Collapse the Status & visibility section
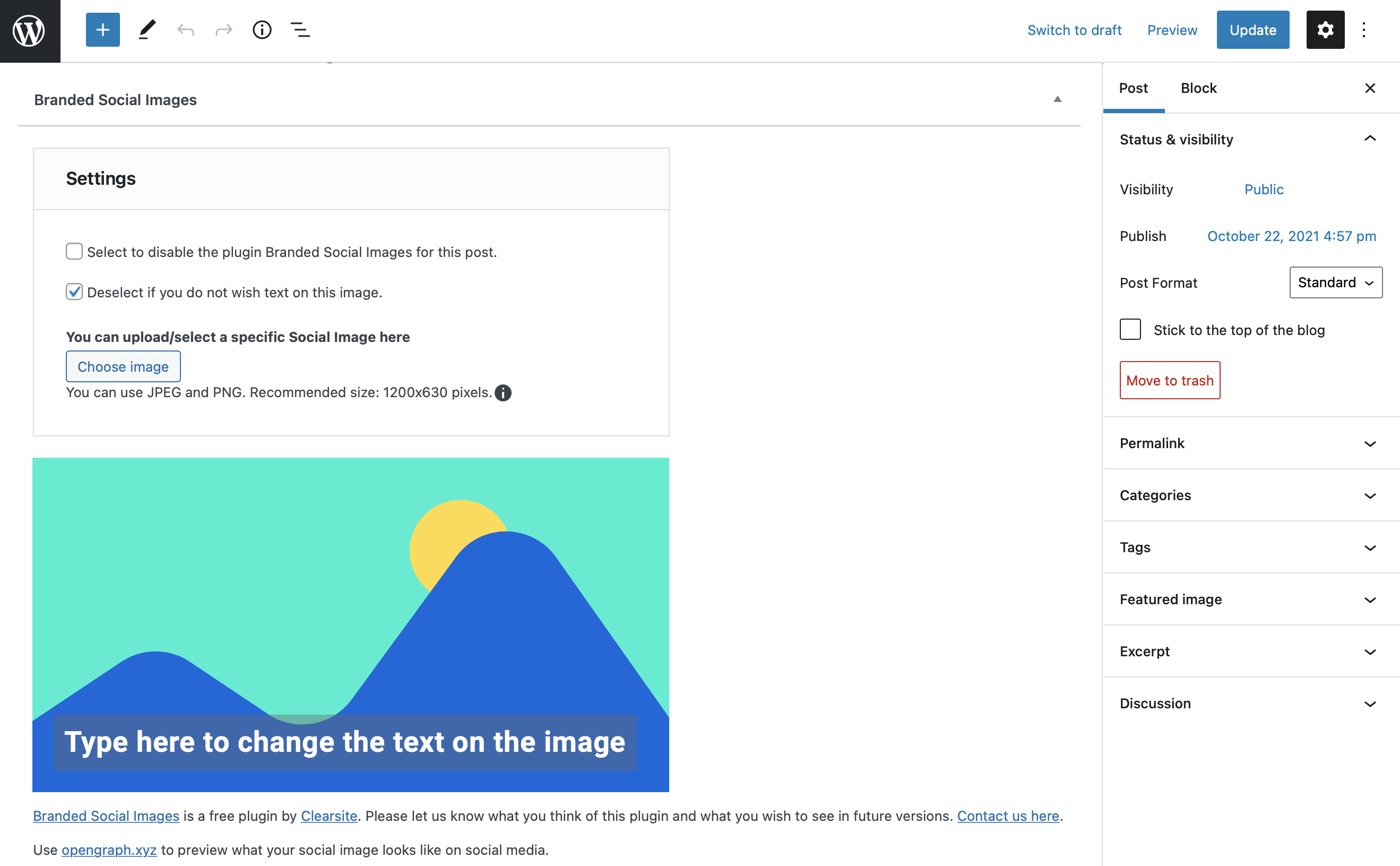This screenshot has height=866, width=1400. point(1251,139)
